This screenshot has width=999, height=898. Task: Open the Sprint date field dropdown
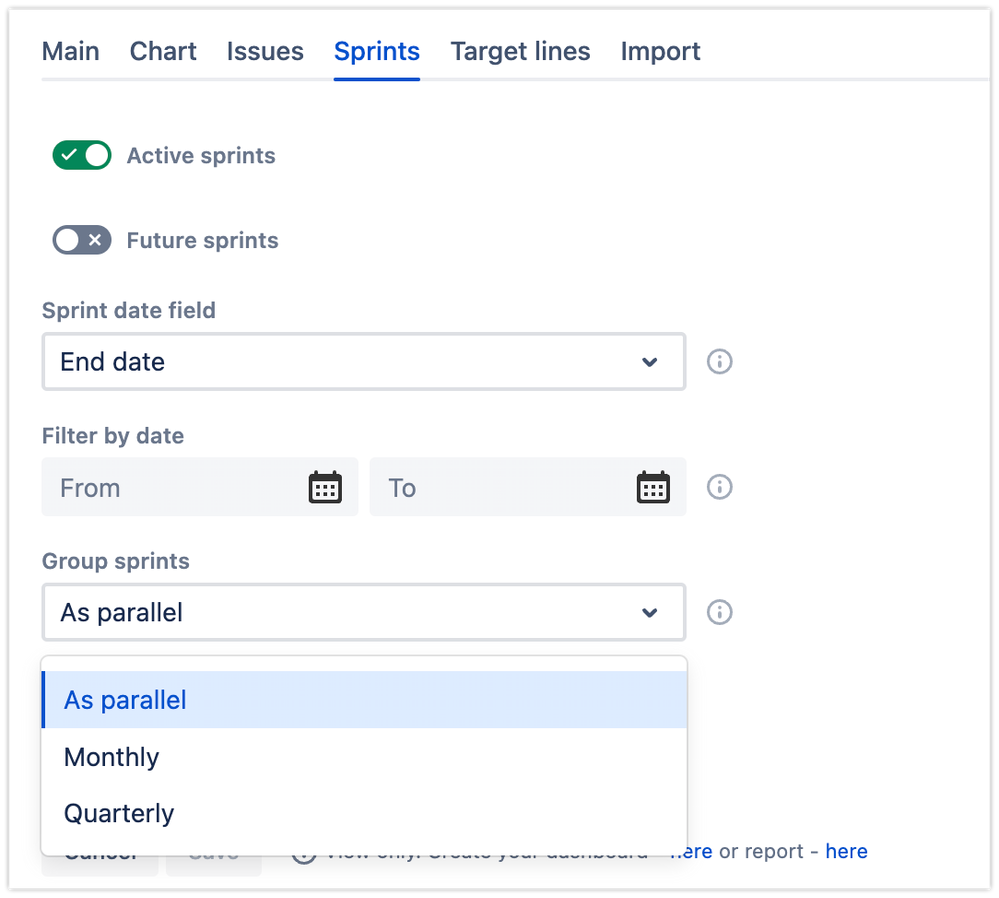coord(363,361)
